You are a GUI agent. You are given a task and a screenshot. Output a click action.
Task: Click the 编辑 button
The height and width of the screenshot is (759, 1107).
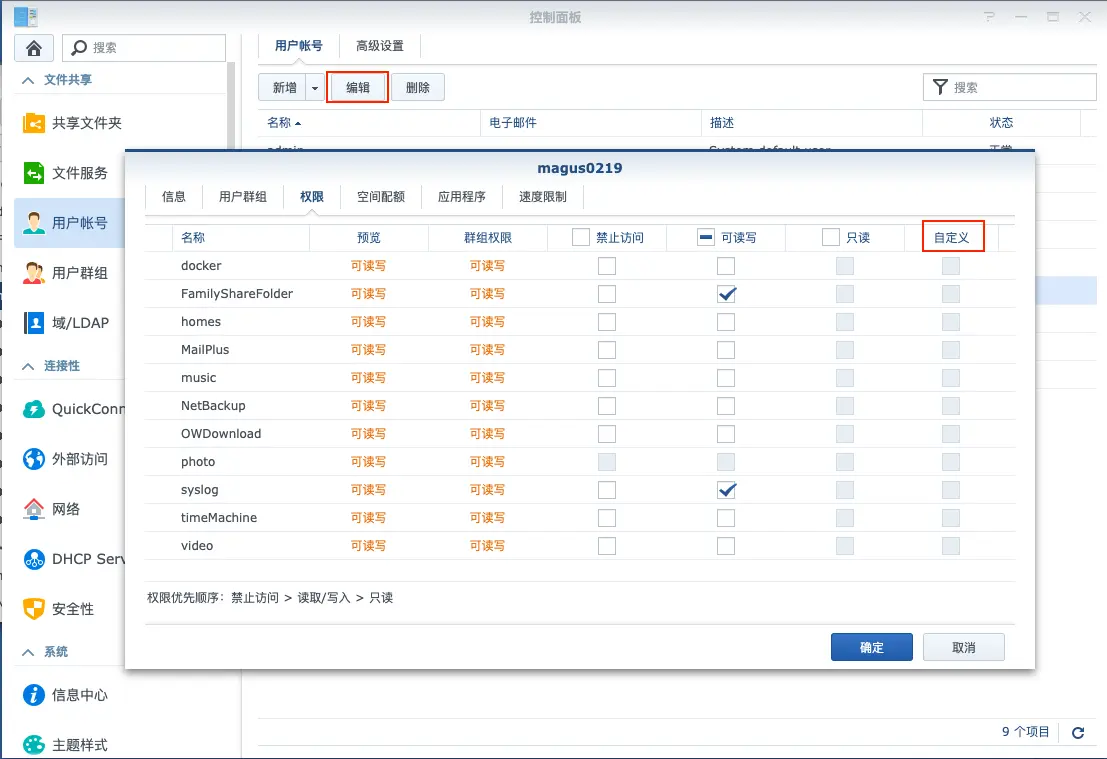357,88
